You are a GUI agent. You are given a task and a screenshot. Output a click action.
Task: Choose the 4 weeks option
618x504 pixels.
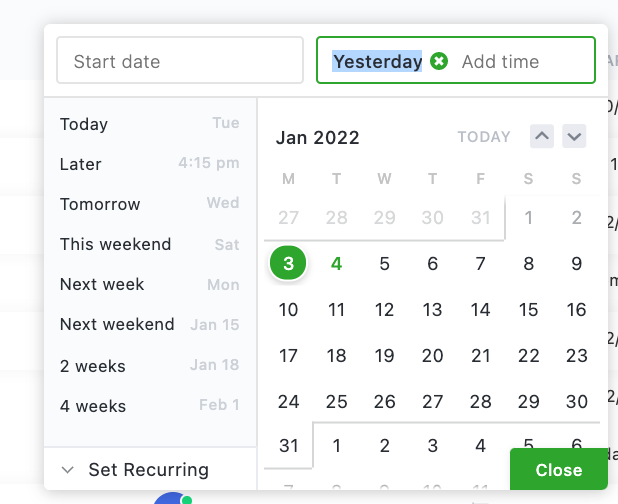150,405
